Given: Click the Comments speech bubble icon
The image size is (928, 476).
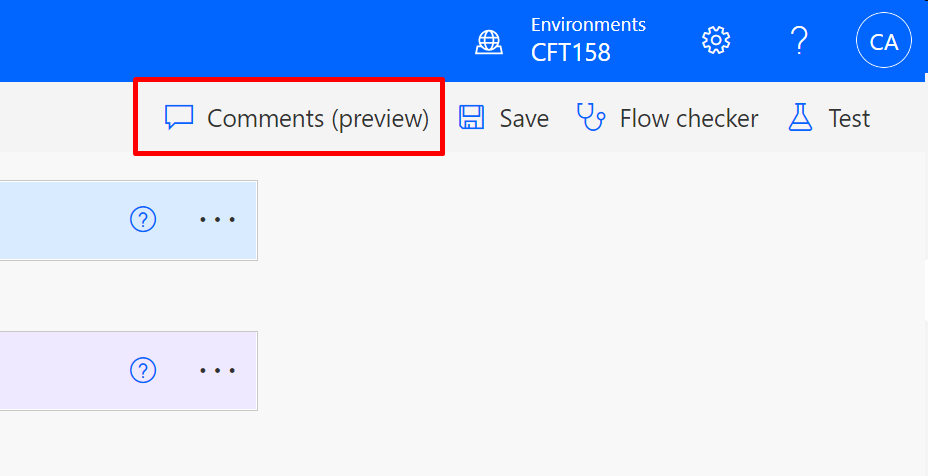Looking at the screenshot, I should (x=179, y=118).
